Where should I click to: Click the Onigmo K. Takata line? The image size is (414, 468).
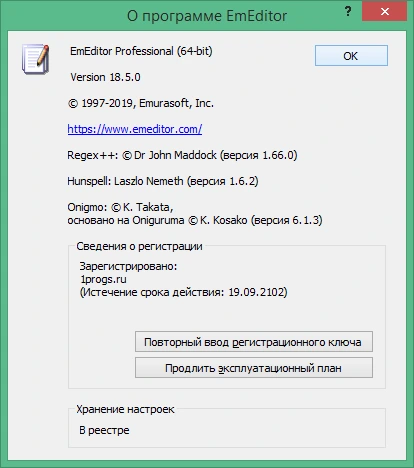pos(120,207)
